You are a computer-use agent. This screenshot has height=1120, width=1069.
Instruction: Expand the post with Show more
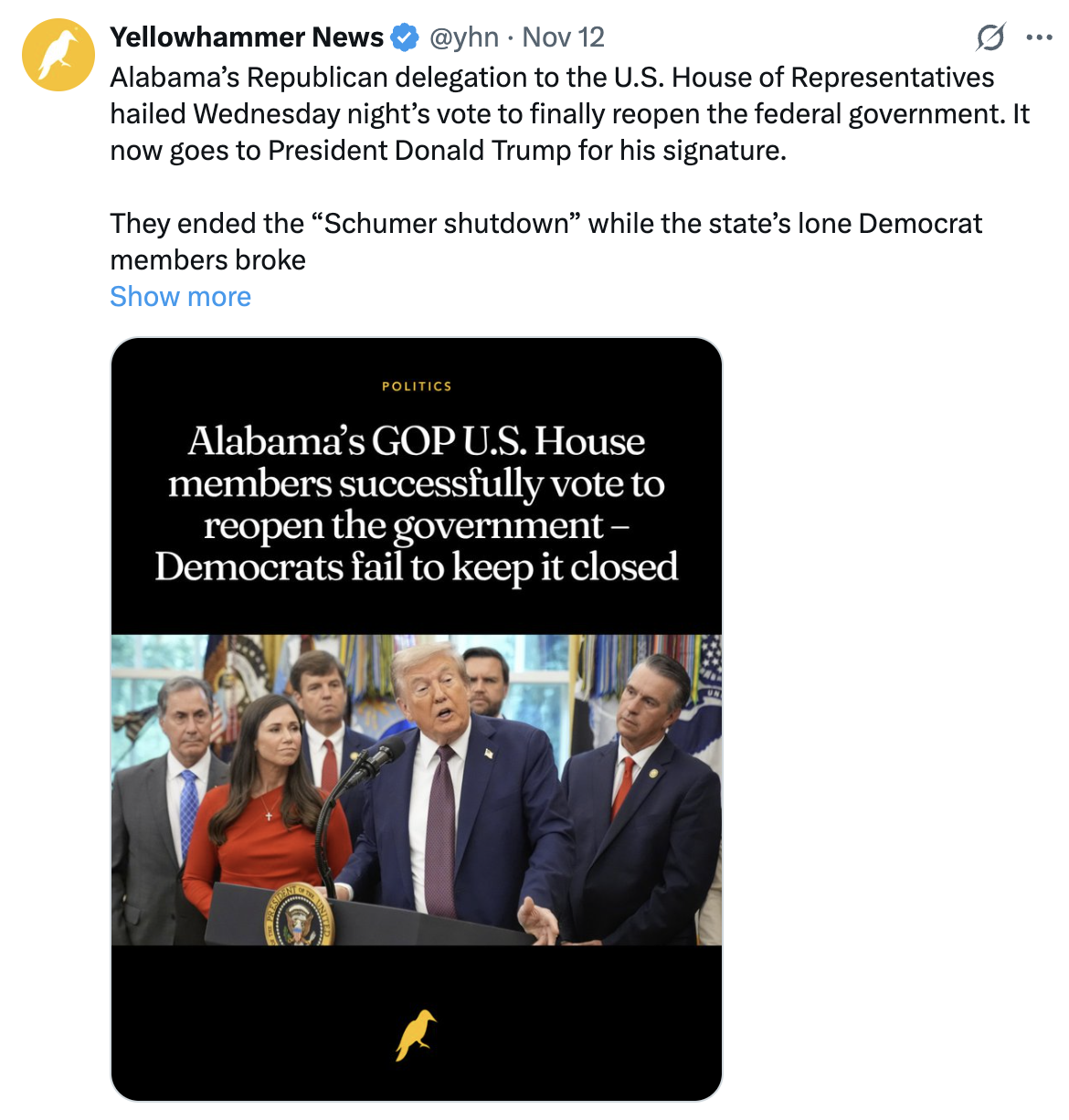tap(180, 297)
